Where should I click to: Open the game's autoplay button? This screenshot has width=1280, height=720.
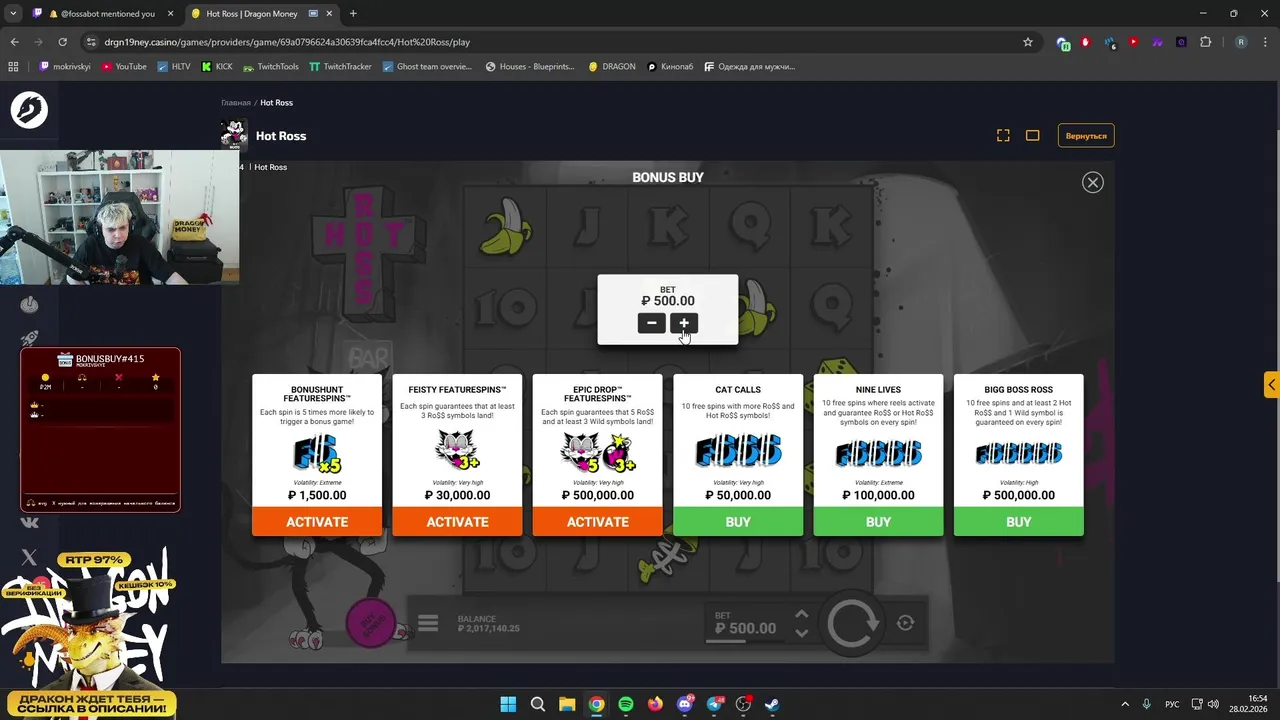(x=905, y=623)
